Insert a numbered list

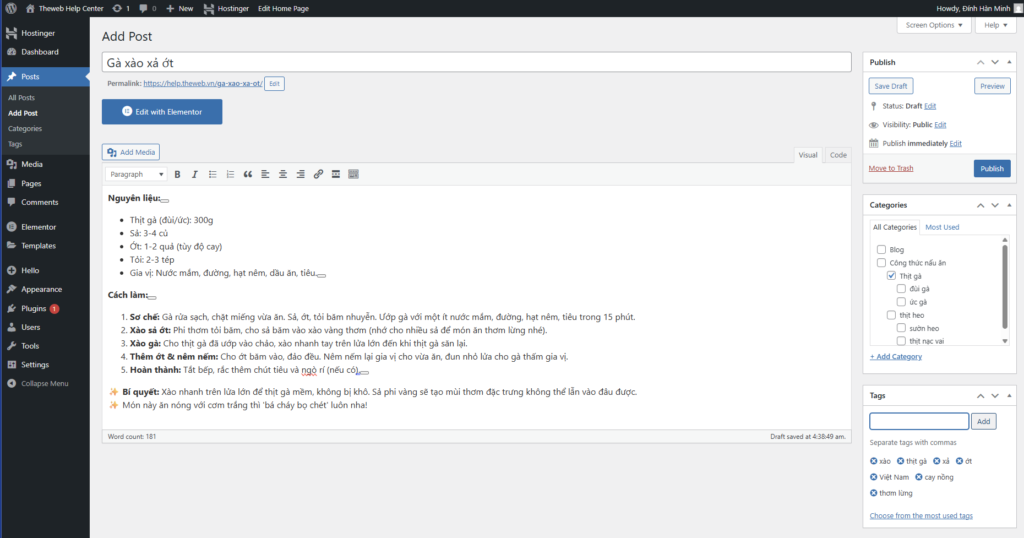pyautogui.click(x=229, y=174)
